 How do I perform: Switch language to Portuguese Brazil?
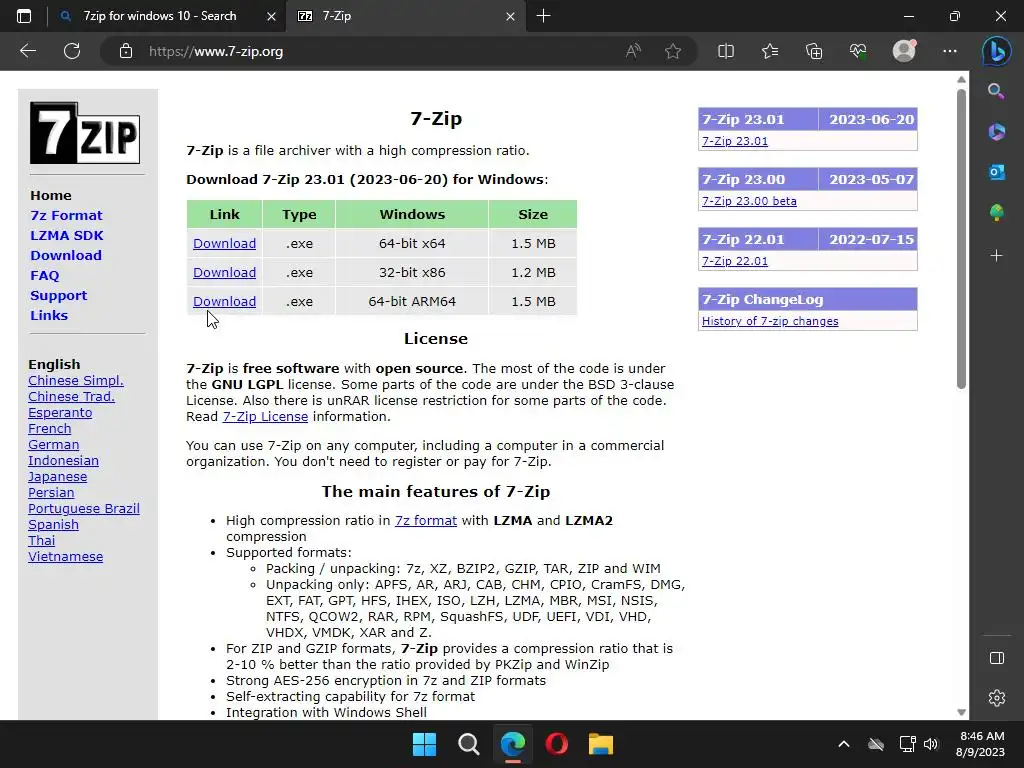click(x=84, y=509)
